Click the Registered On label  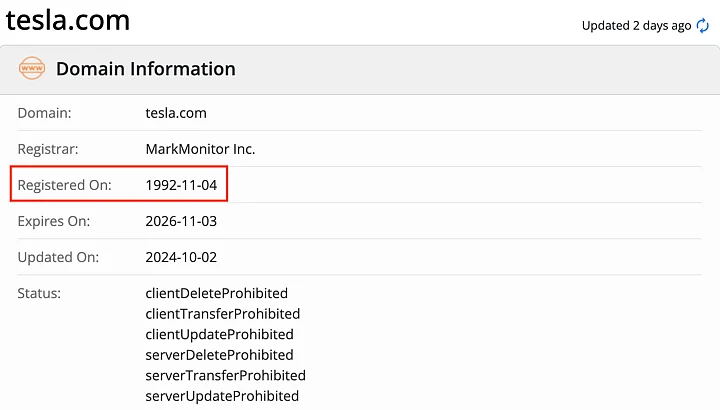coord(65,185)
